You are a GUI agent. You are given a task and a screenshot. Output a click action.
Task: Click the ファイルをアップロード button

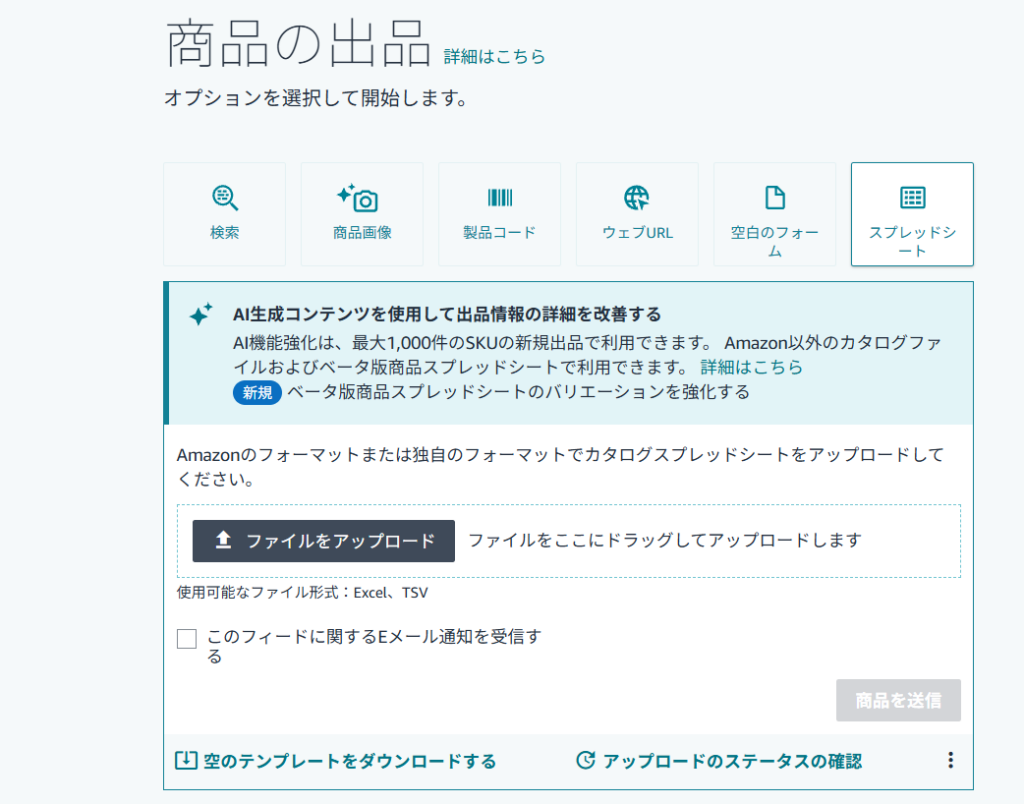pos(323,541)
